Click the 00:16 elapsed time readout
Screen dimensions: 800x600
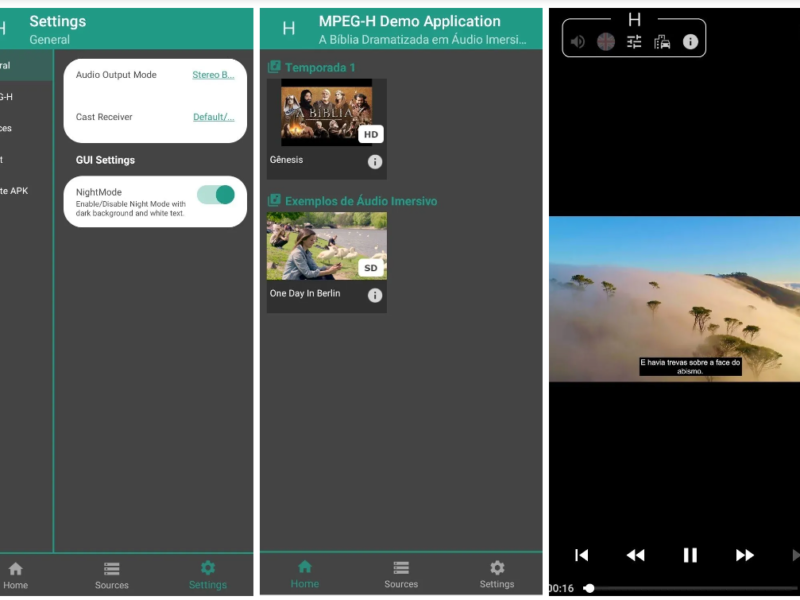[x=561, y=588]
